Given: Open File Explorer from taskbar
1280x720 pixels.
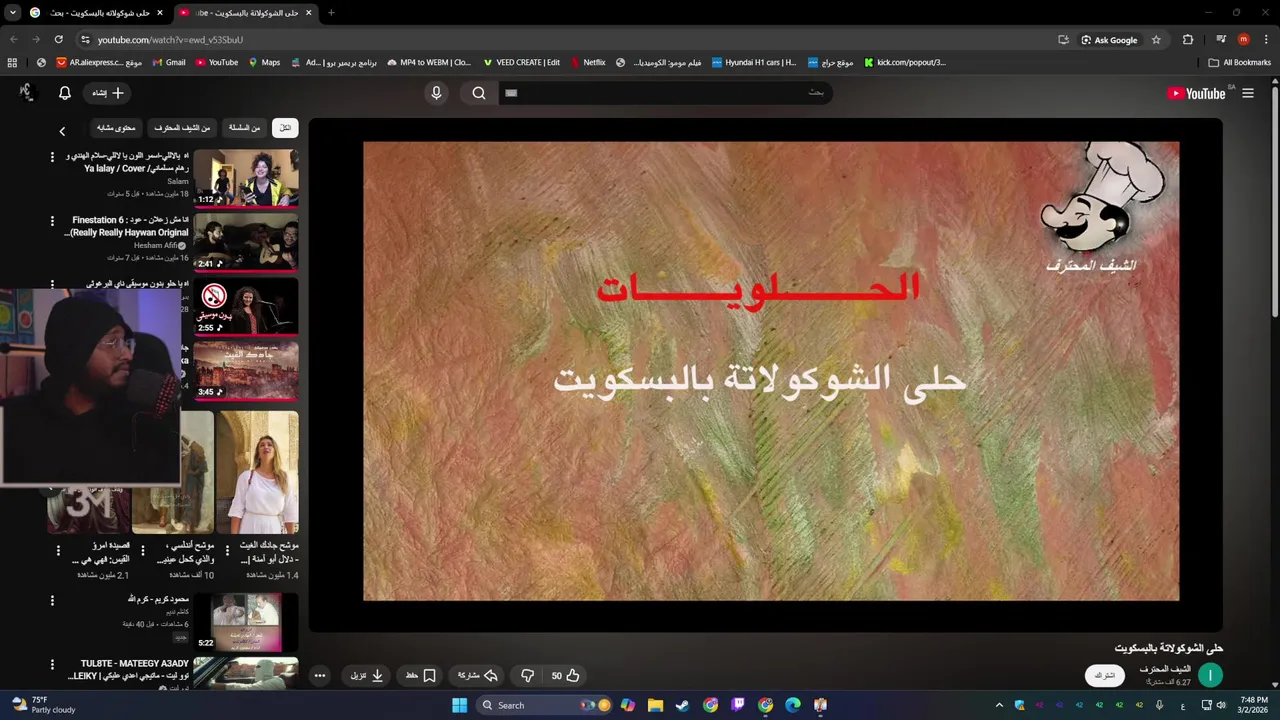Looking at the screenshot, I should (x=655, y=705).
